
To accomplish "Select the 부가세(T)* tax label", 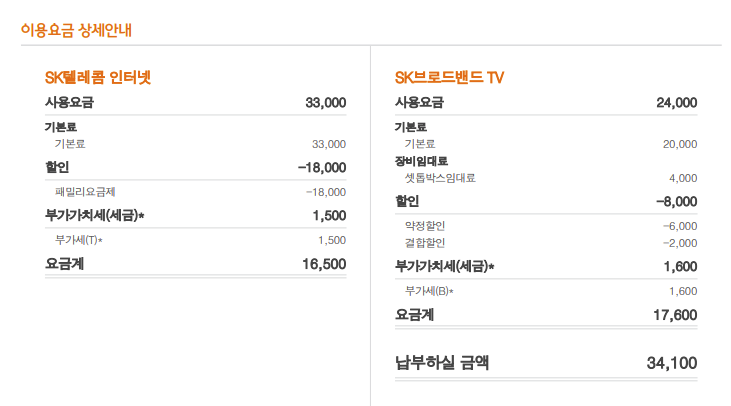I will click(x=79, y=240).
